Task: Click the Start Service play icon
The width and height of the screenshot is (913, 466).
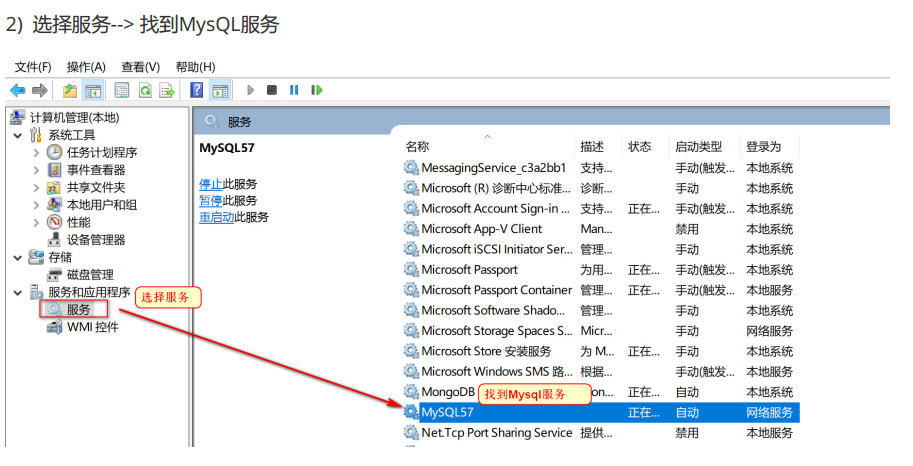Action: pyautogui.click(x=250, y=90)
